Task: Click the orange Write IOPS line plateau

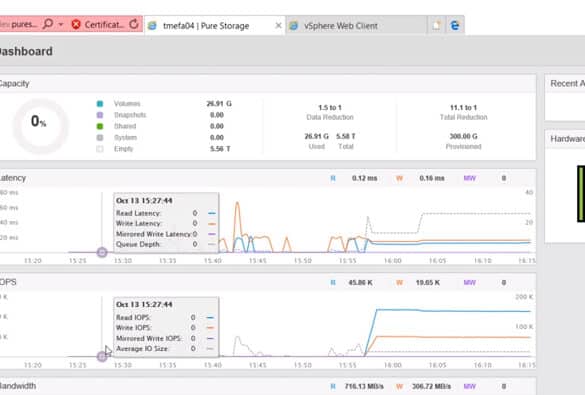Action: point(453,337)
